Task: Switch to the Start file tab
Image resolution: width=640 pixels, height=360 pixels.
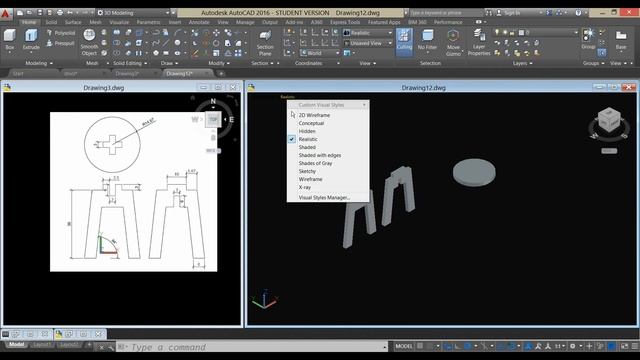Action: pyautogui.click(x=18, y=73)
